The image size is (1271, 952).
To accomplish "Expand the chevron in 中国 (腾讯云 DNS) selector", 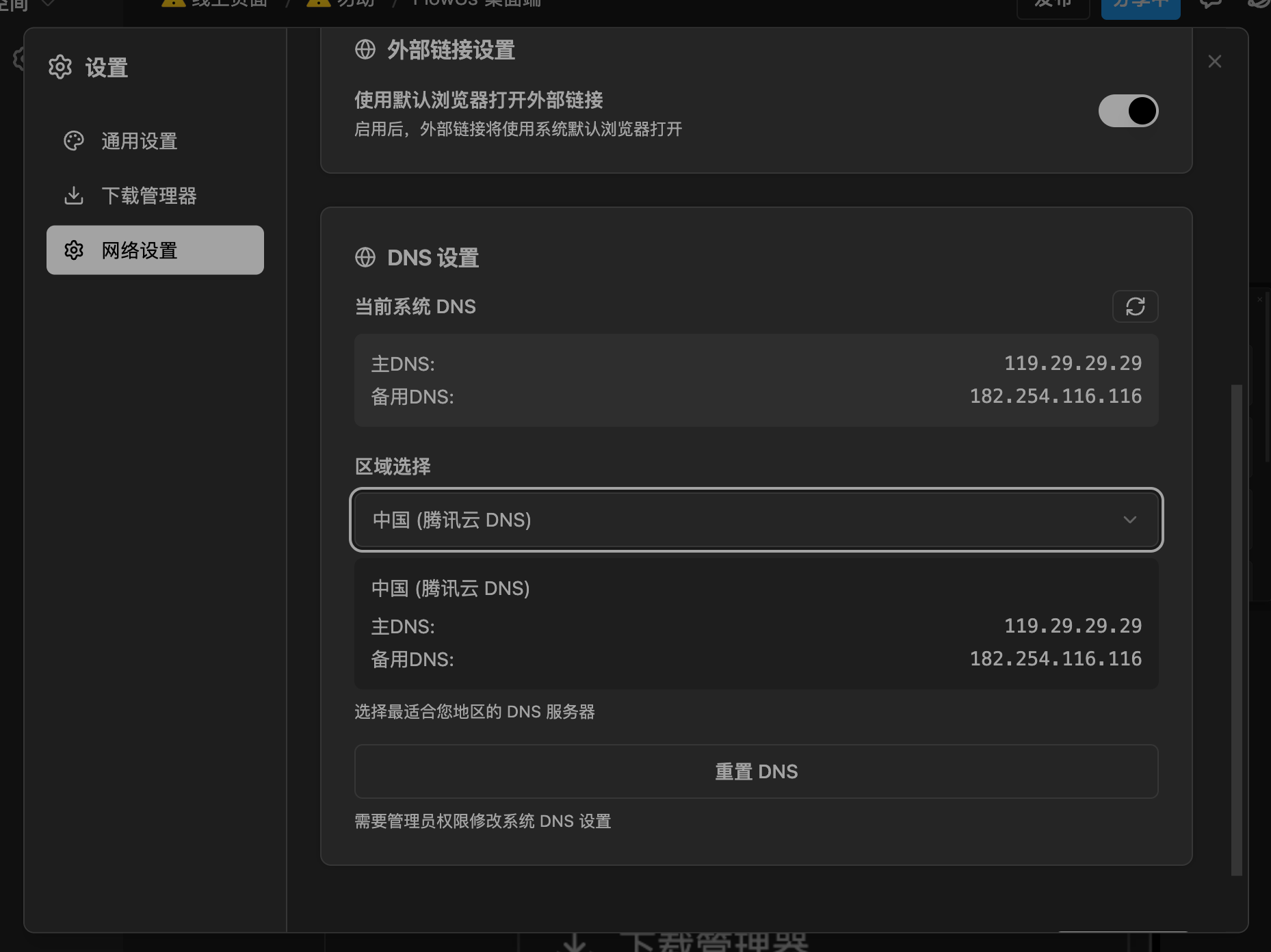I will [x=1129, y=520].
